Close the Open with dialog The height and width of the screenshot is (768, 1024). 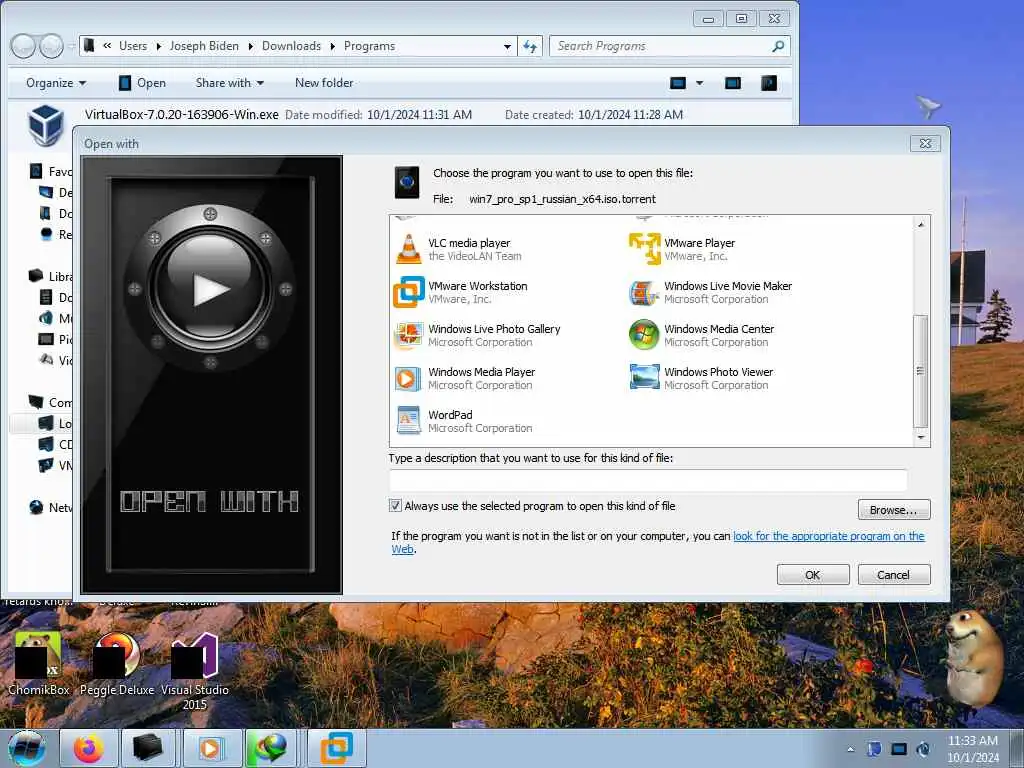[925, 144]
